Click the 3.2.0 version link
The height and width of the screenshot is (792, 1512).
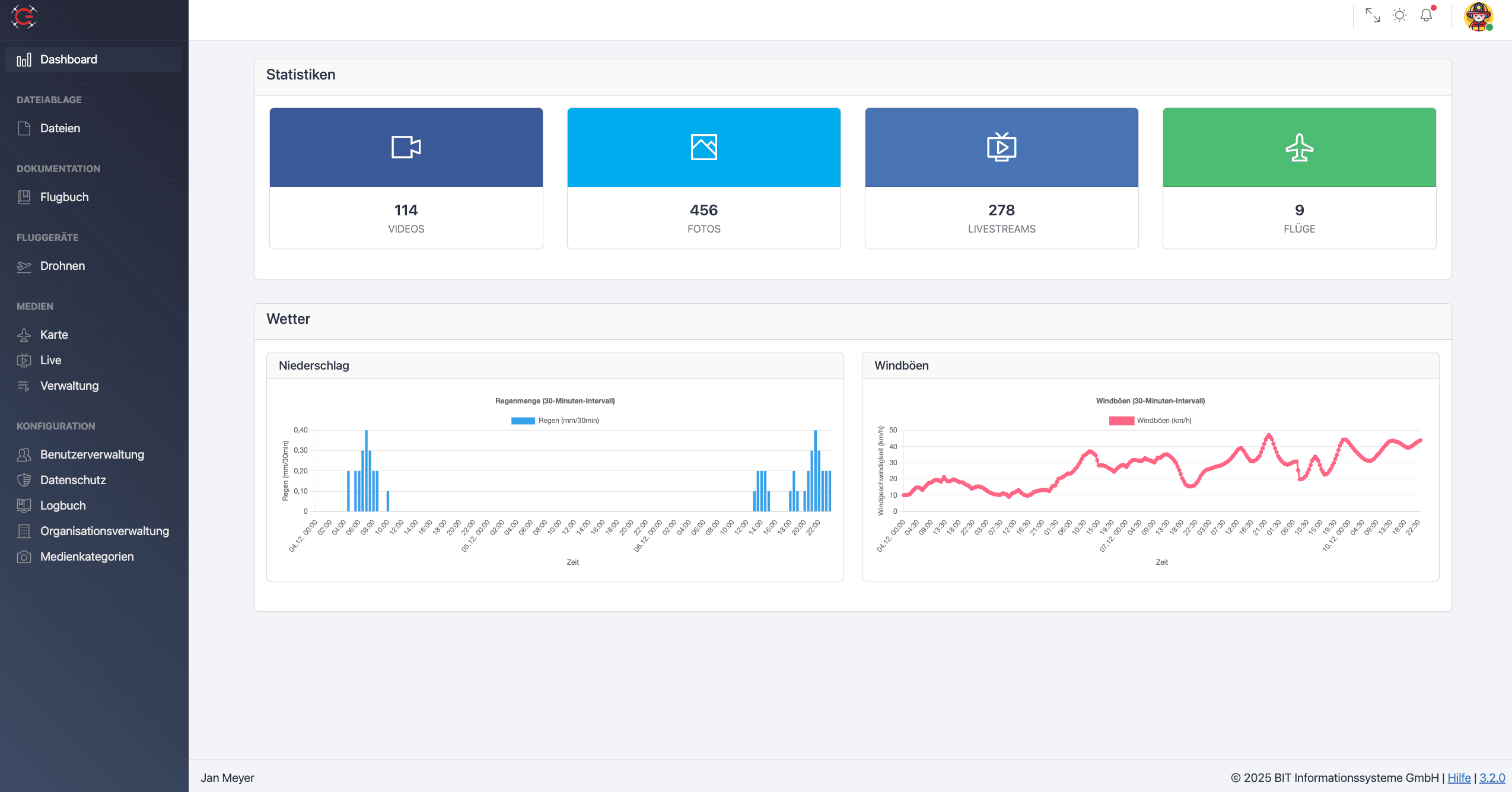[x=1492, y=778]
